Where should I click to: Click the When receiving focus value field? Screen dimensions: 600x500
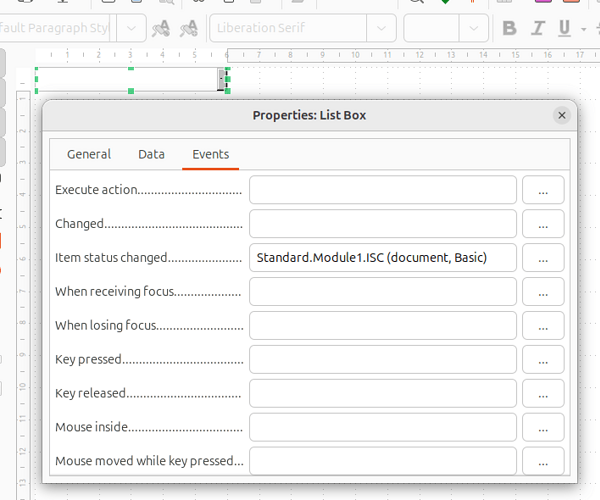click(383, 292)
